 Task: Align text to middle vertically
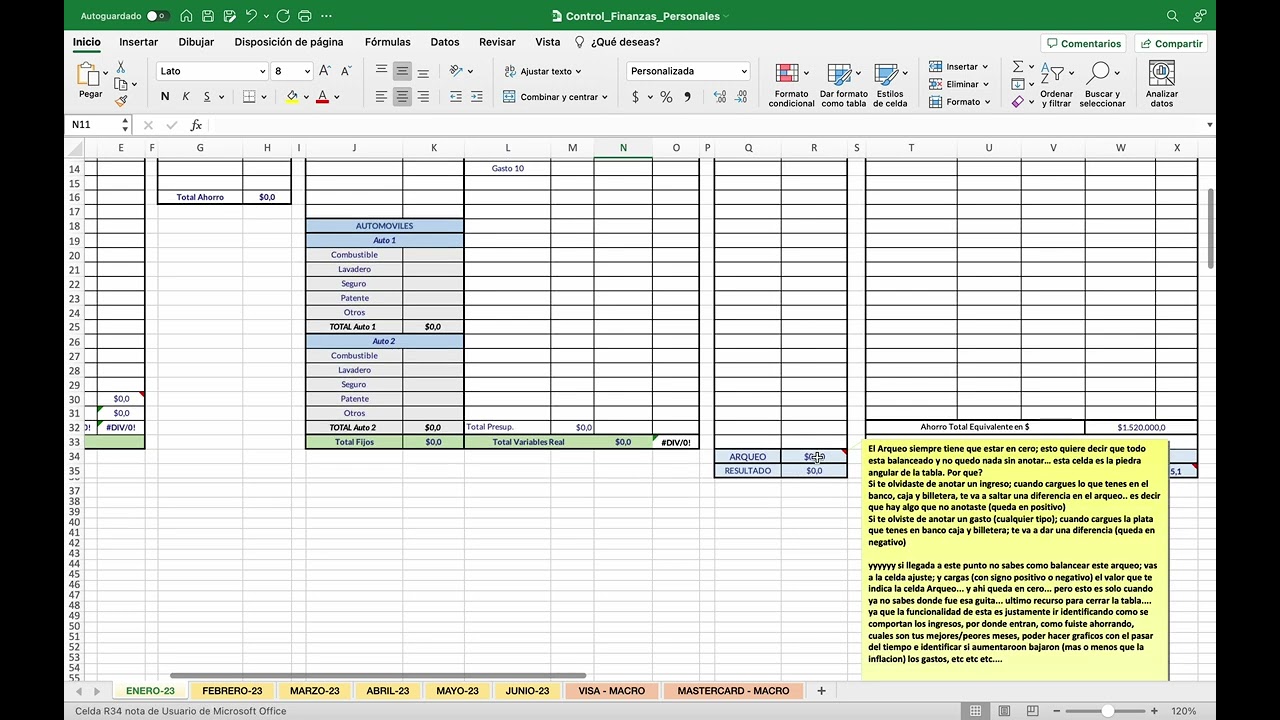click(x=402, y=71)
